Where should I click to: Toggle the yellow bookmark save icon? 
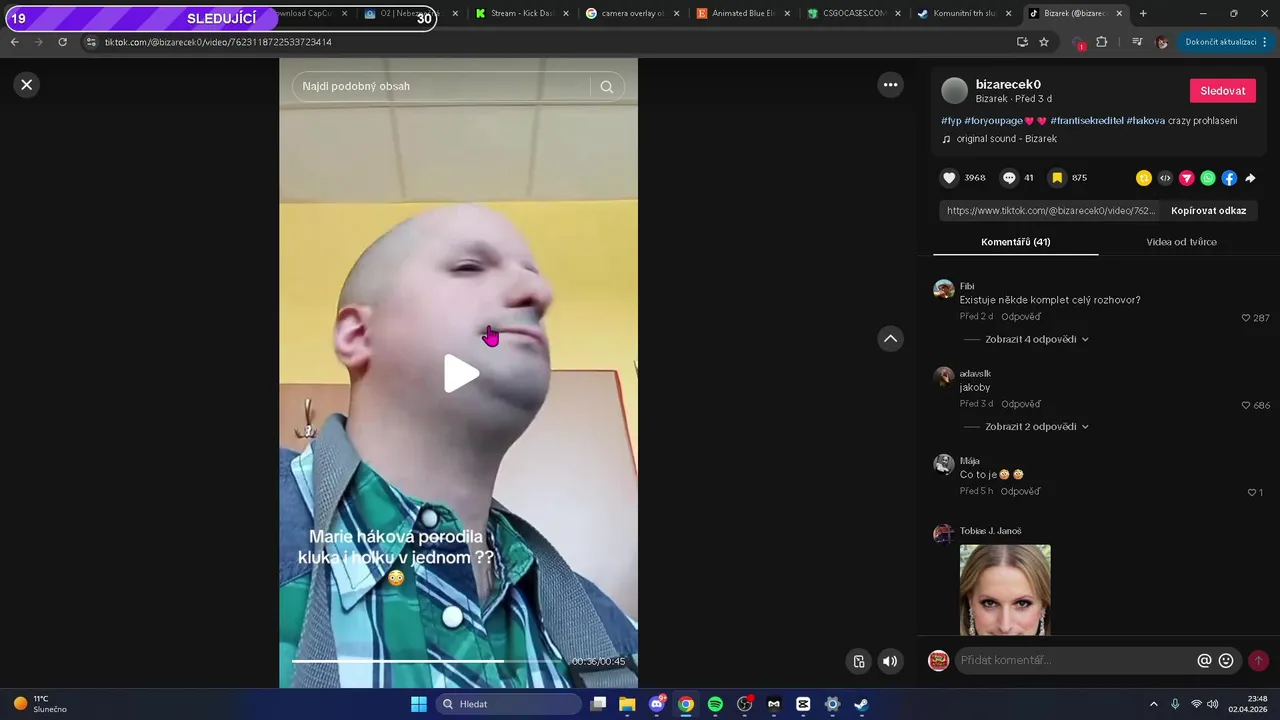point(1057,178)
